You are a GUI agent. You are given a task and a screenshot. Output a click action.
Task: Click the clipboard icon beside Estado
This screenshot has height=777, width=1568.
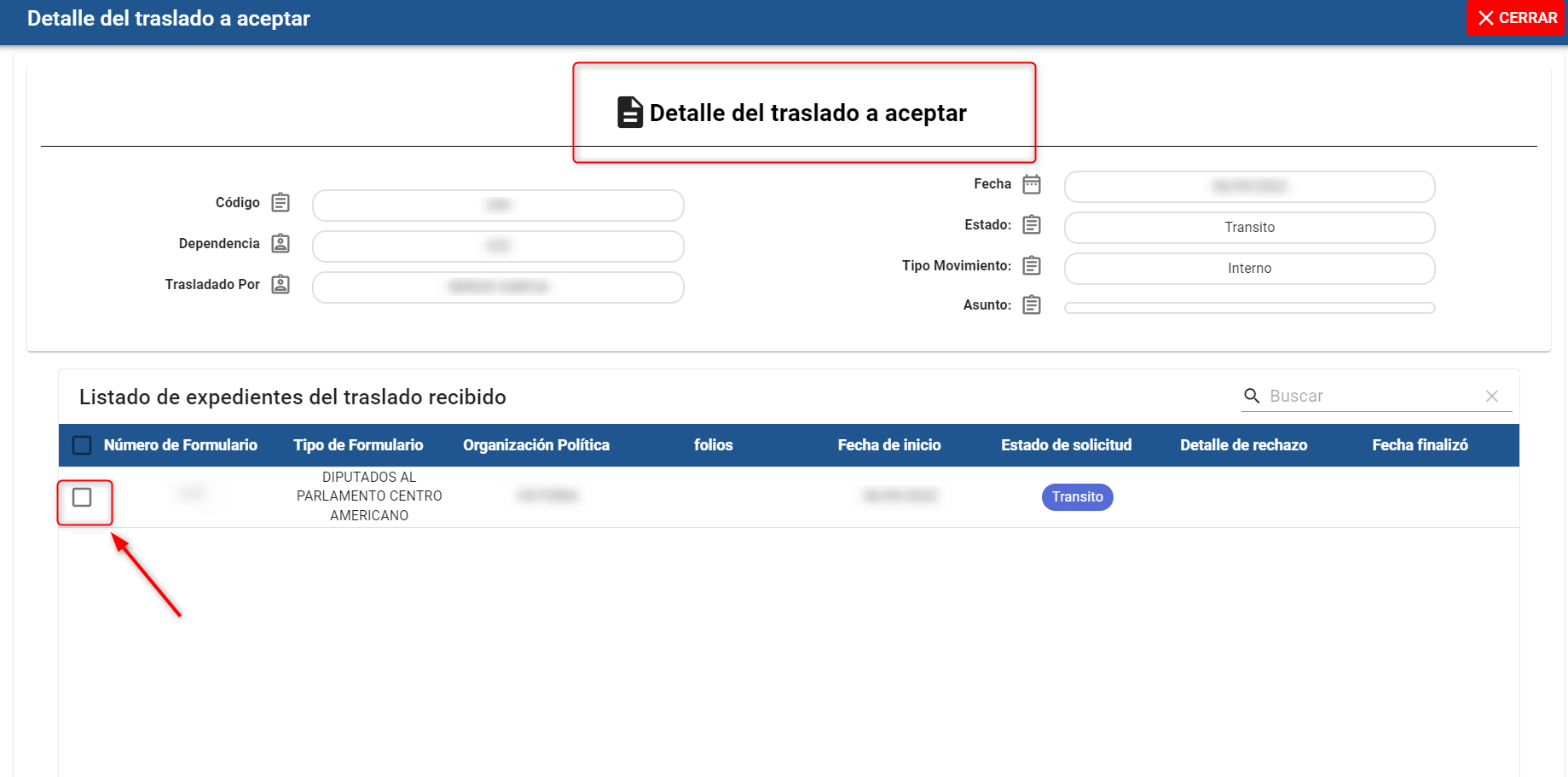(1032, 225)
